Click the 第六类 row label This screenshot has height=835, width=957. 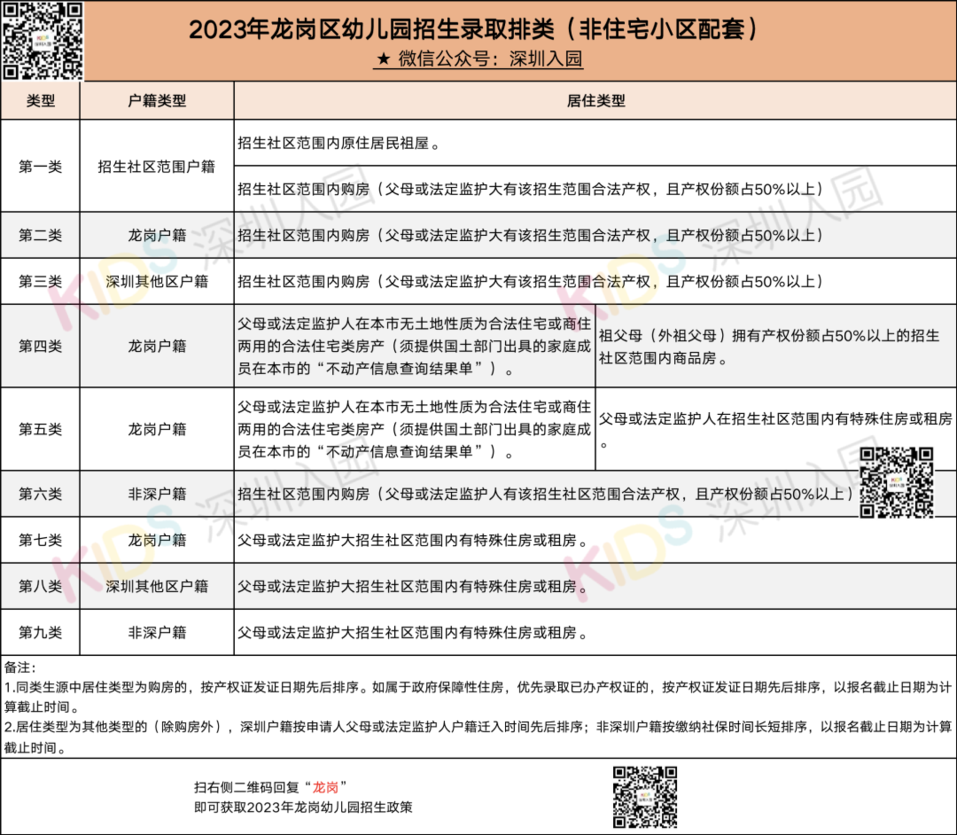(x=40, y=494)
